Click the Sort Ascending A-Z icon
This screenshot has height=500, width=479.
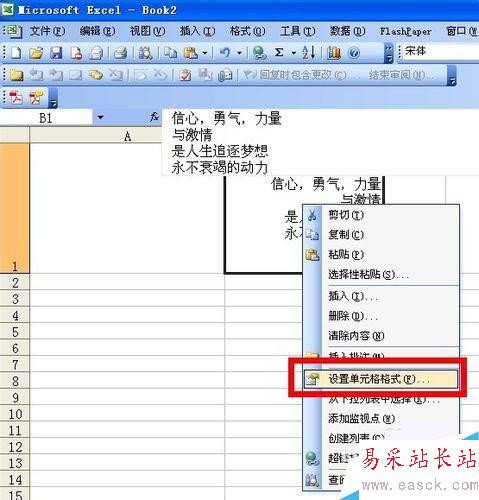click(309, 53)
